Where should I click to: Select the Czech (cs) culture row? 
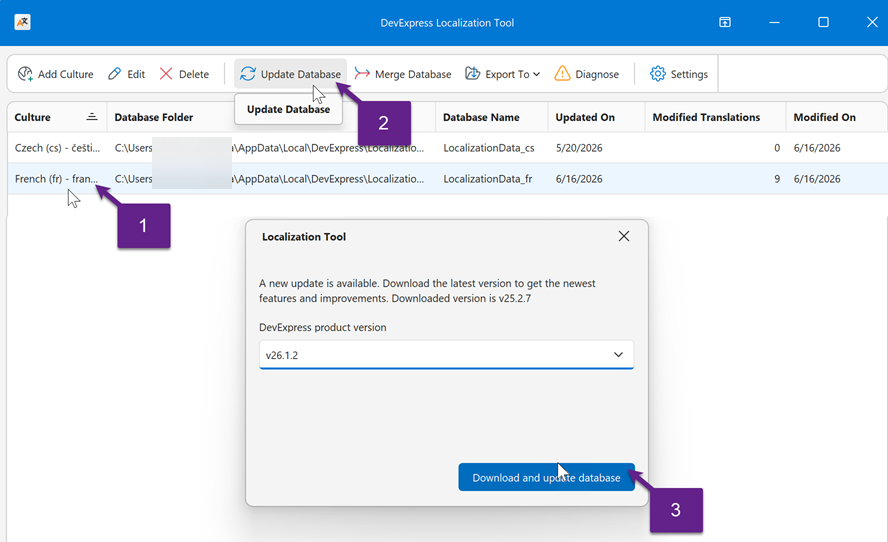447,148
